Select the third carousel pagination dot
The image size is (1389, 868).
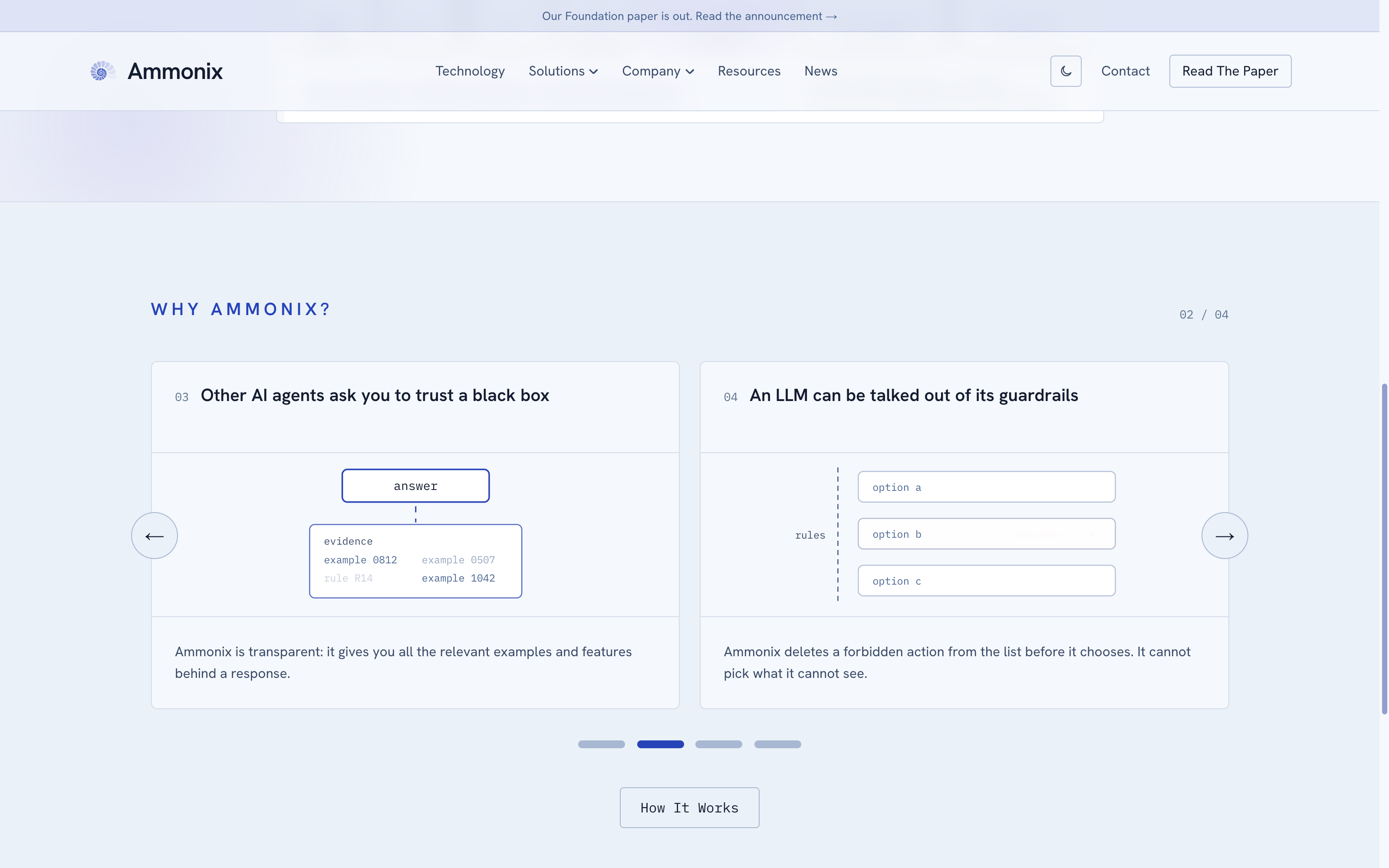[719, 744]
